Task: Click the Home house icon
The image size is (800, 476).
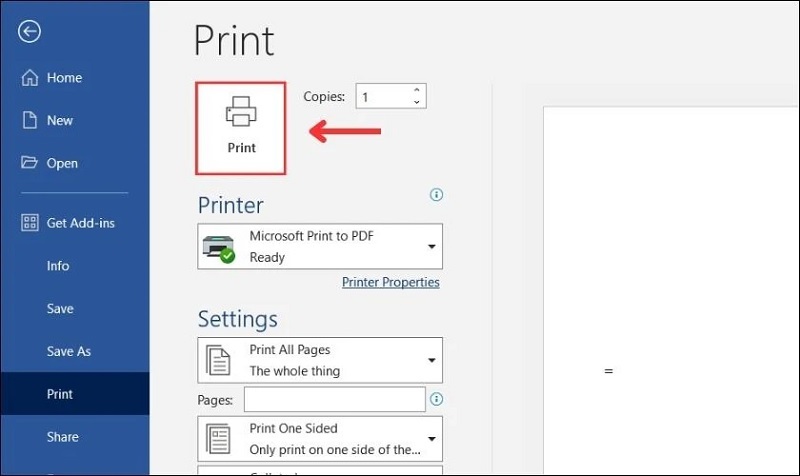Action: coord(30,78)
